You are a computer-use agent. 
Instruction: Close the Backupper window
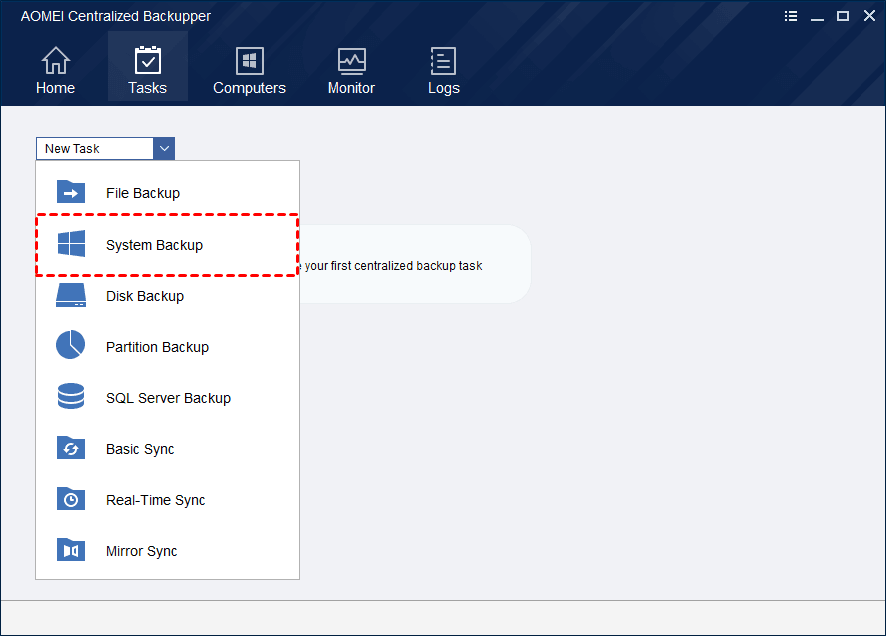[870, 16]
